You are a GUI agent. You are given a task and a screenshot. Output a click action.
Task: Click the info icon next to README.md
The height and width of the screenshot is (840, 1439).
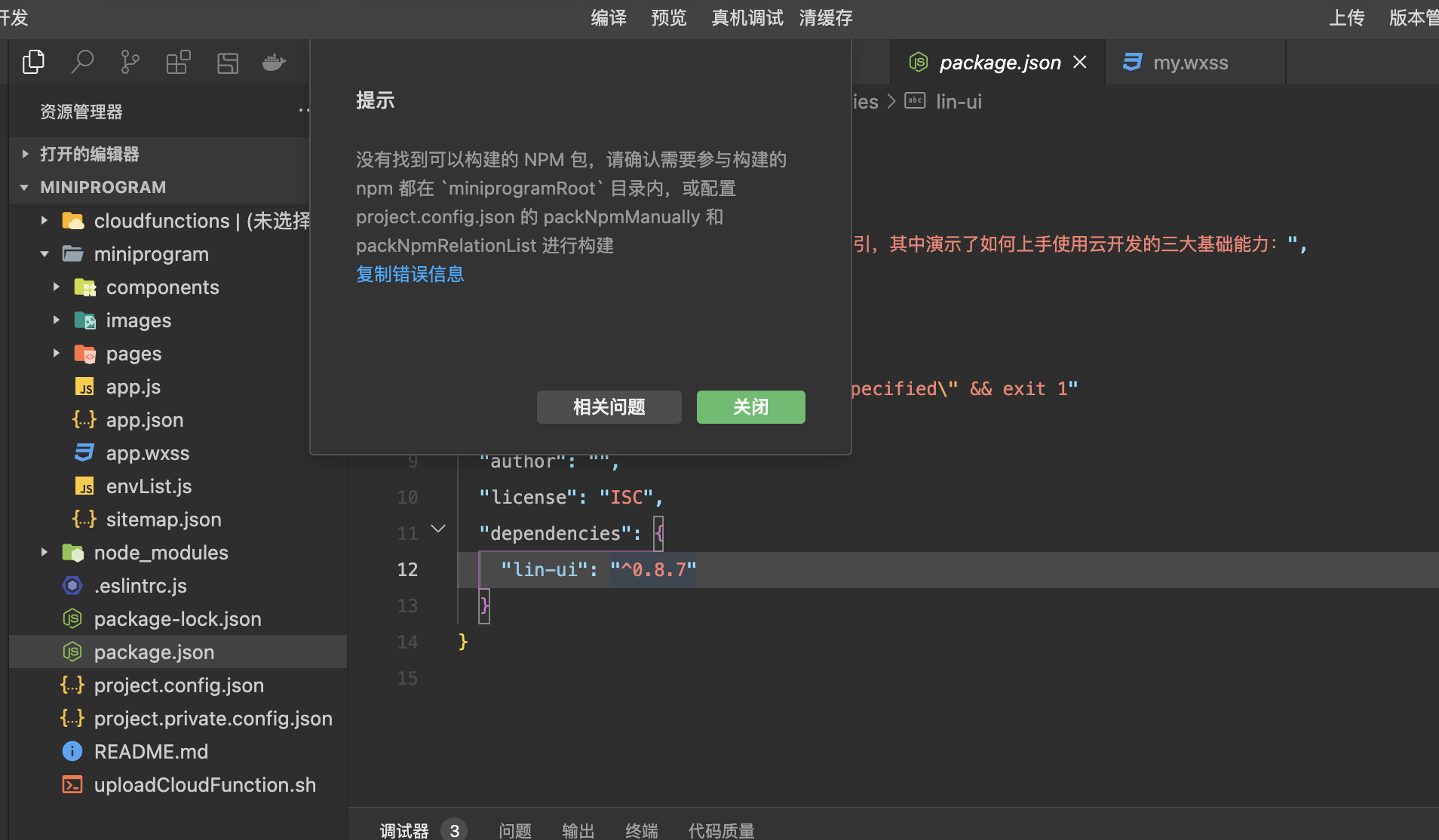pos(72,751)
